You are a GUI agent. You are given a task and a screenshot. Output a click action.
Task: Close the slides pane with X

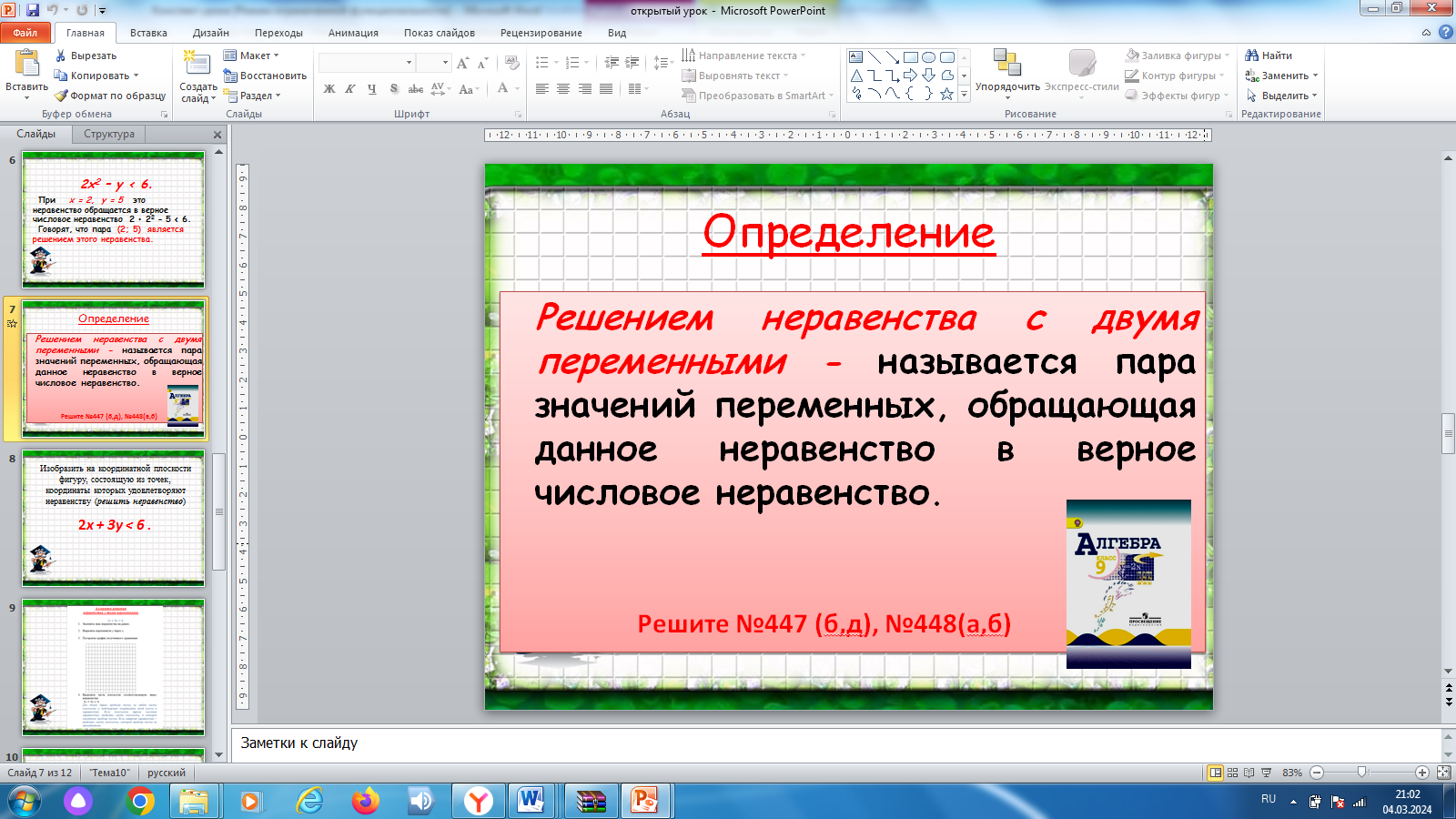[x=217, y=135]
